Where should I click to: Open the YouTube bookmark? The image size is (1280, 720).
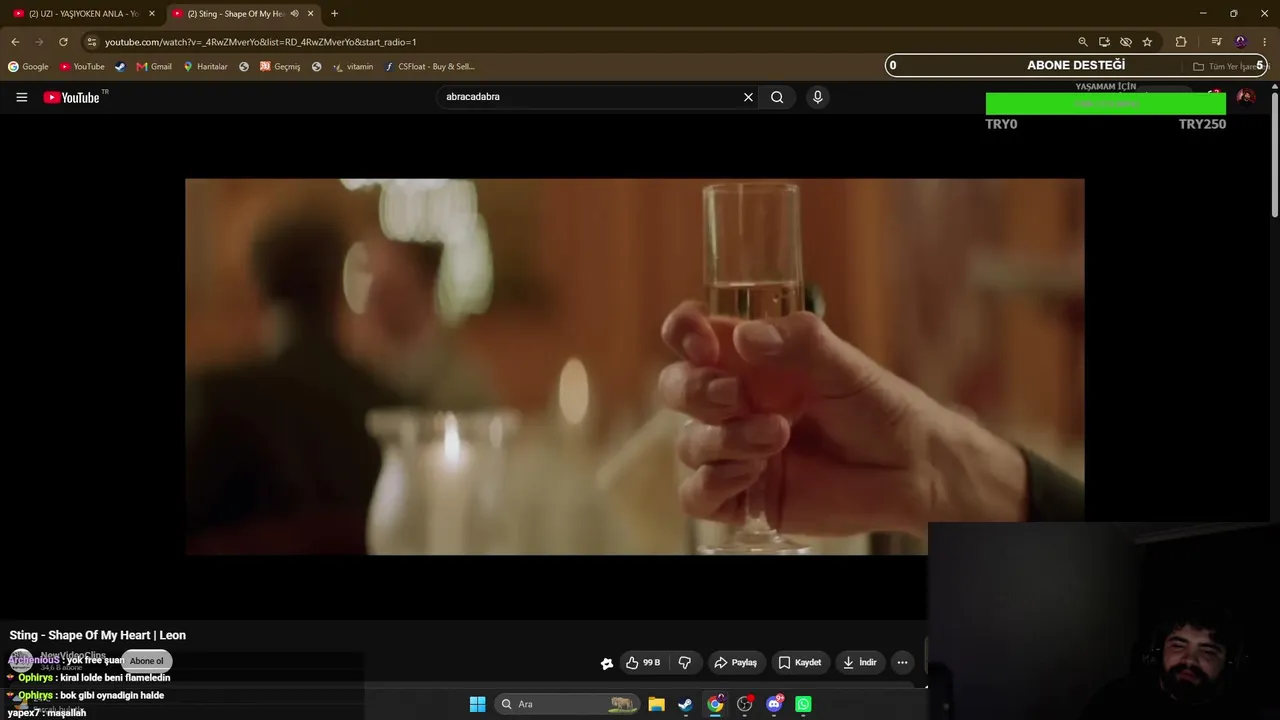click(x=82, y=67)
